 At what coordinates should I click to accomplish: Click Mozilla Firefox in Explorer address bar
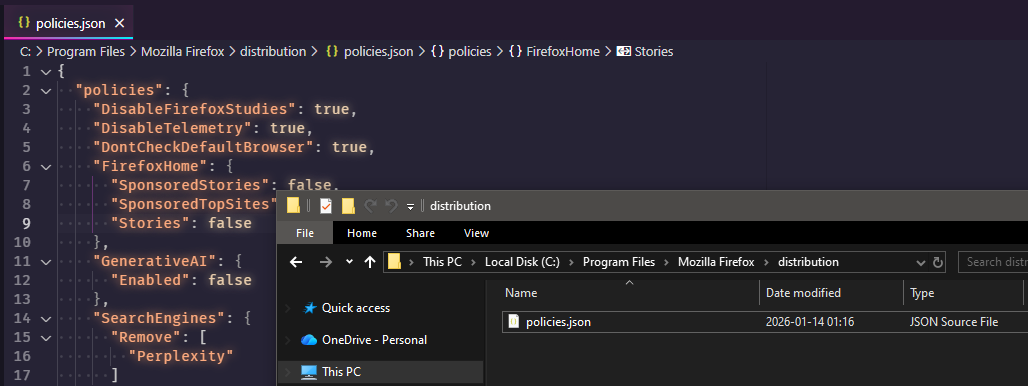(717, 262)
